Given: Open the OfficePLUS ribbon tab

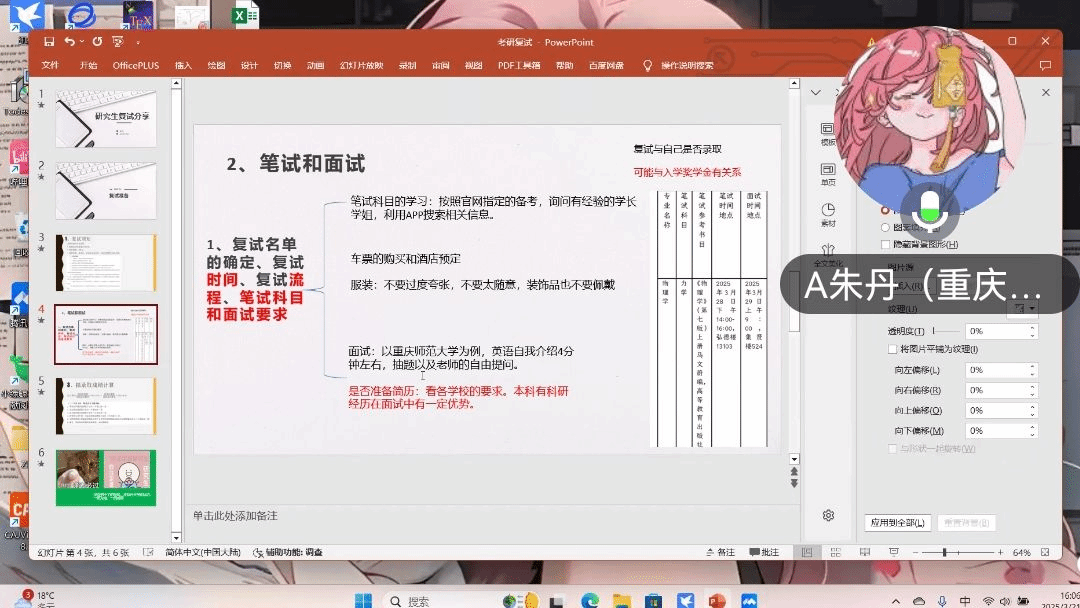Looking at the screenshot, I should click(x=136, y=65).
